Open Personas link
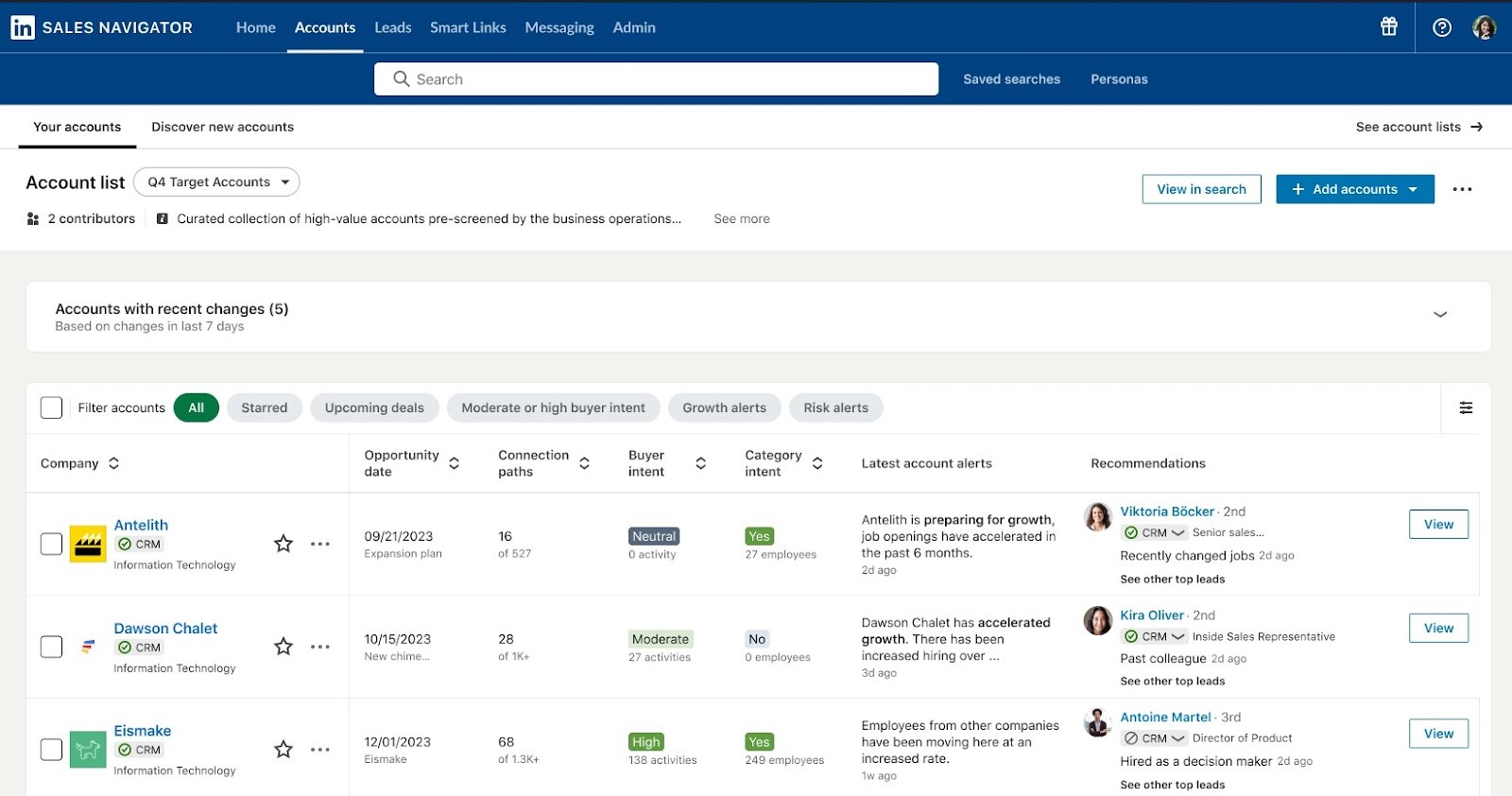Screen dimensions: 1512x796 [1119, 79]
